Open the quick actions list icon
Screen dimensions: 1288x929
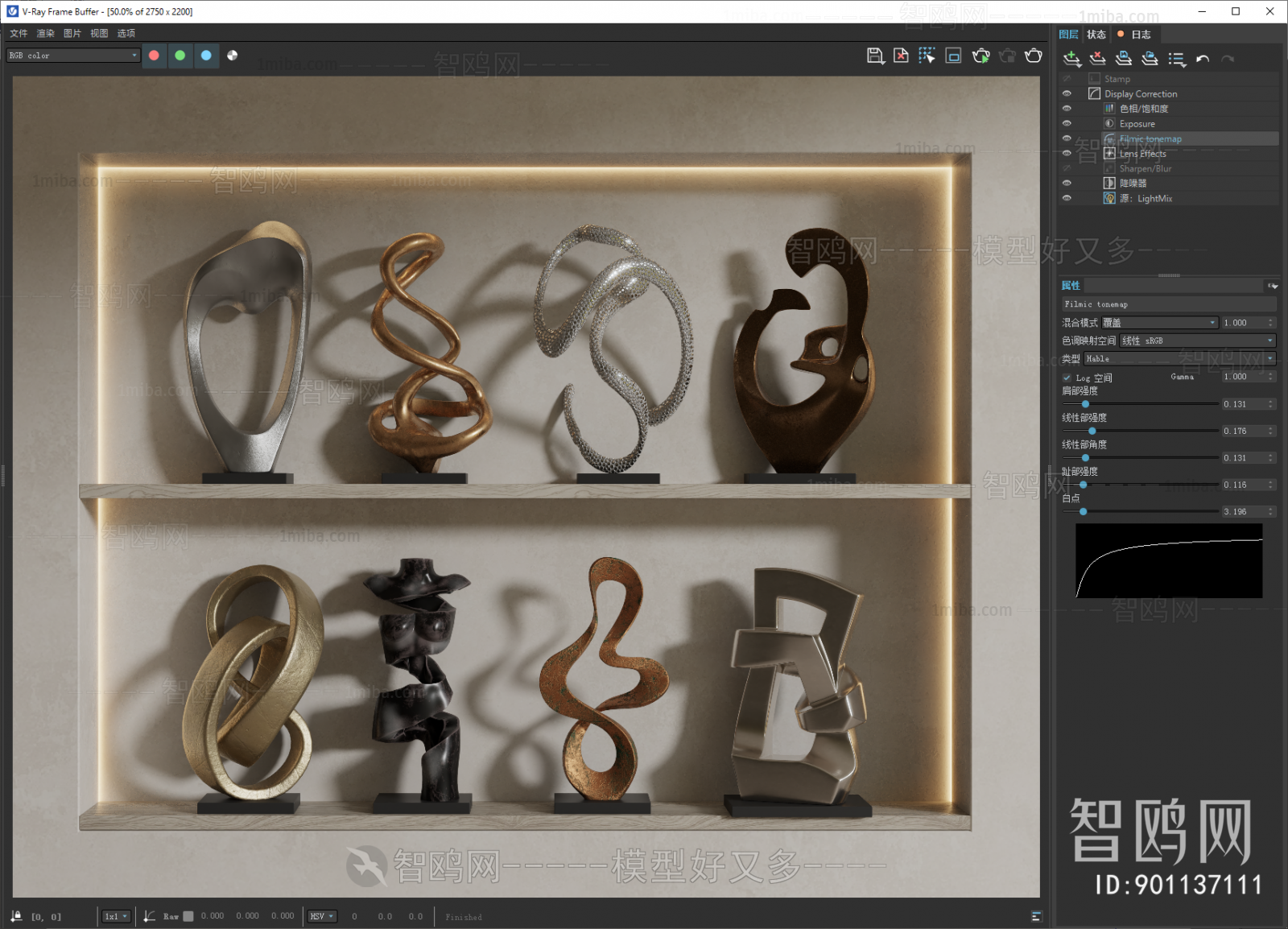point(1177,59)
